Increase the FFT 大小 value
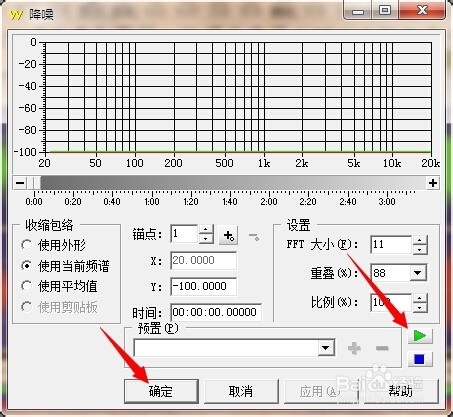This screenshot has height=417, width=453. point(420,240)
